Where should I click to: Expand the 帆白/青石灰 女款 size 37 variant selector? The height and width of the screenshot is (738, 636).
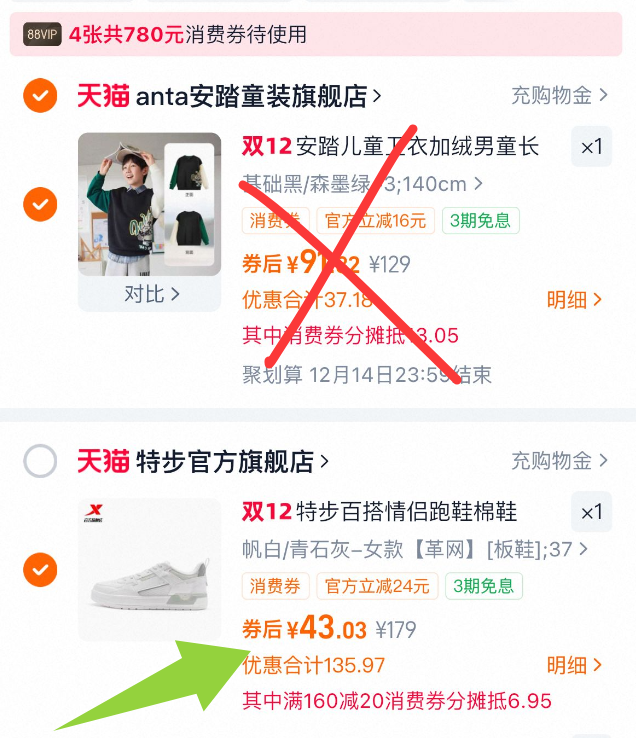click(415, 549)
